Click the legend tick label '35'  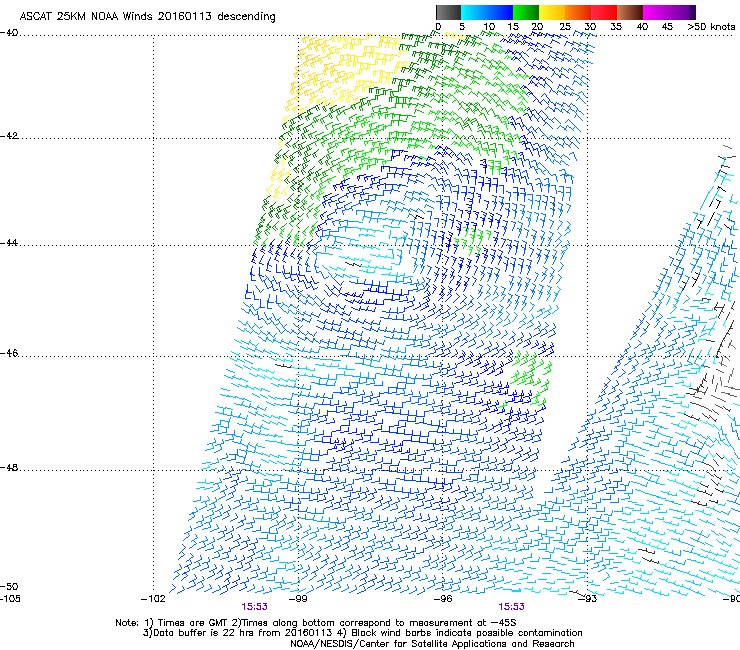click(x=616, y=27)
